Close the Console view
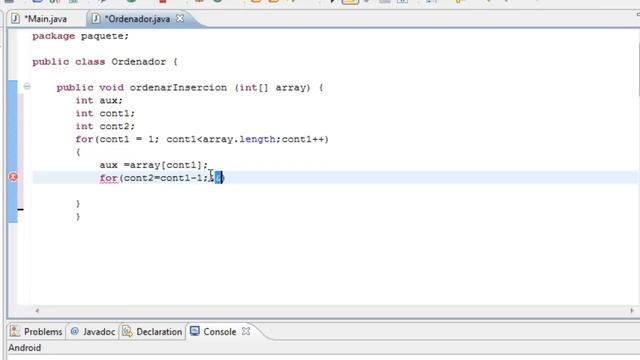The width and height of the screenshot is (640, 360). coord(246,331)
